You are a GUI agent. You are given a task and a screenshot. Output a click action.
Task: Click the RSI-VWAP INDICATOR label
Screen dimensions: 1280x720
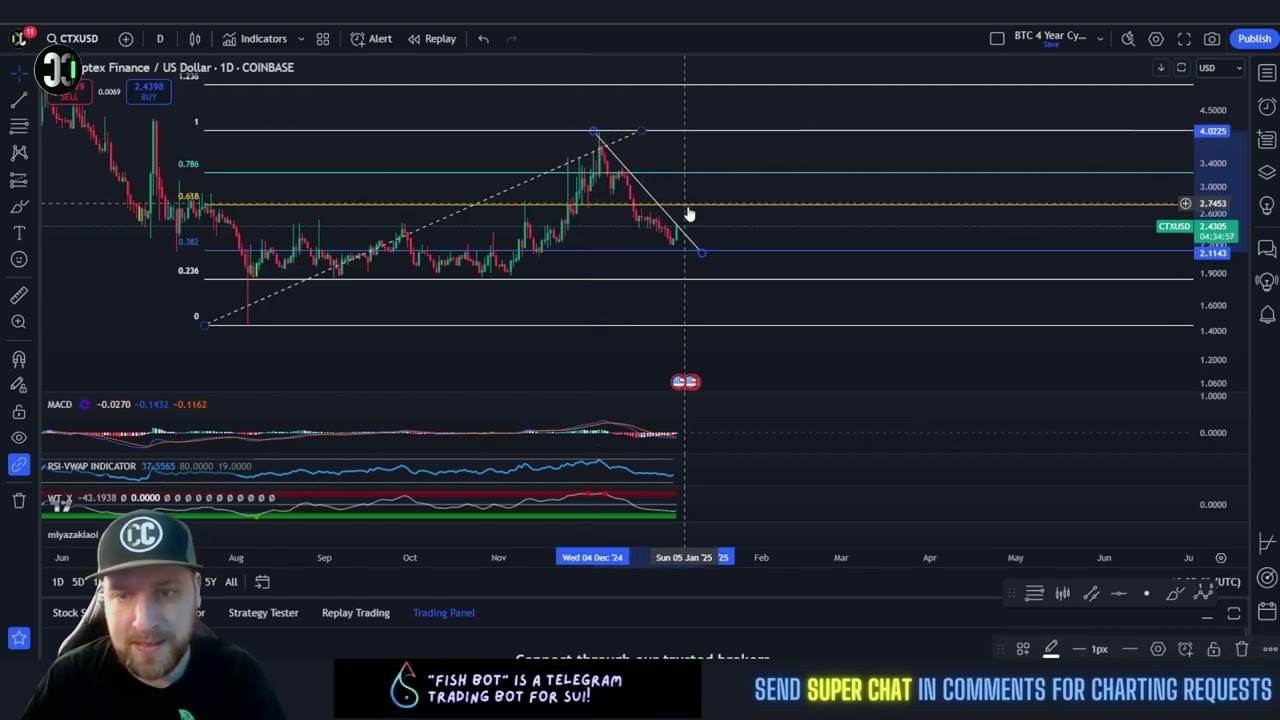click(91, 467)
